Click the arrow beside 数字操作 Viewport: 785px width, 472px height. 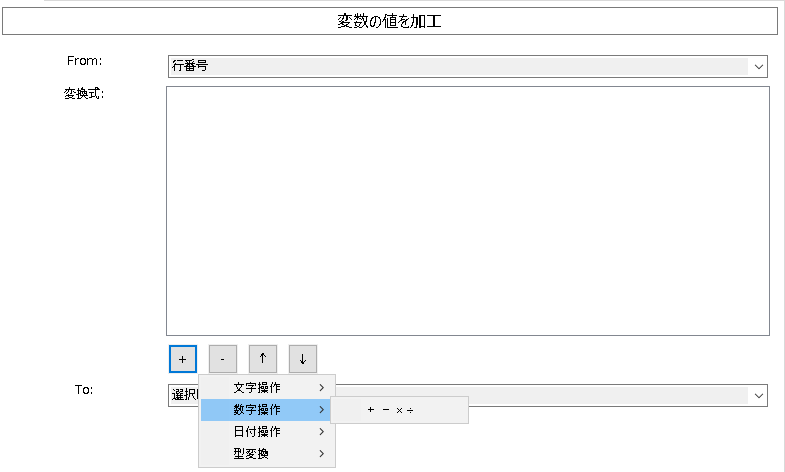click(321, 410)
